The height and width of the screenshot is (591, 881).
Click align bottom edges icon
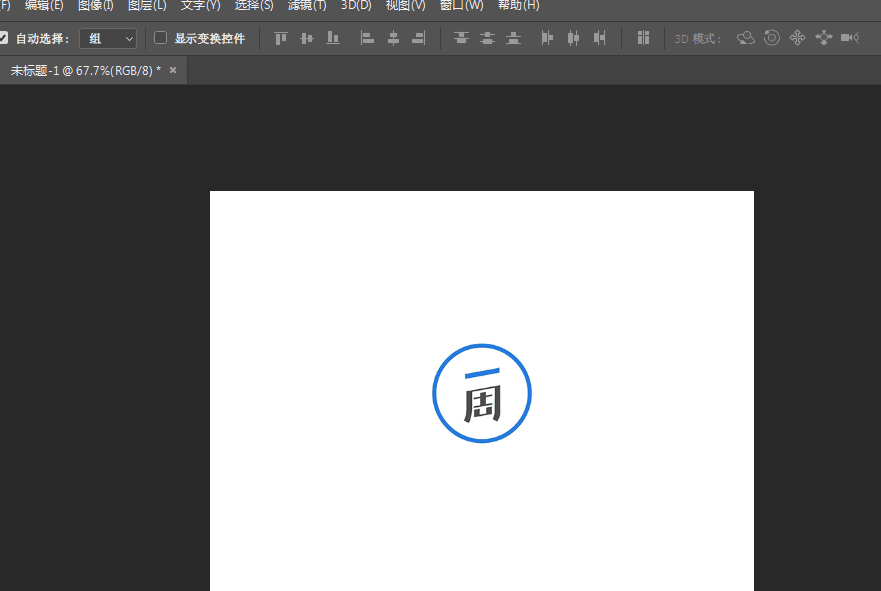333,38
